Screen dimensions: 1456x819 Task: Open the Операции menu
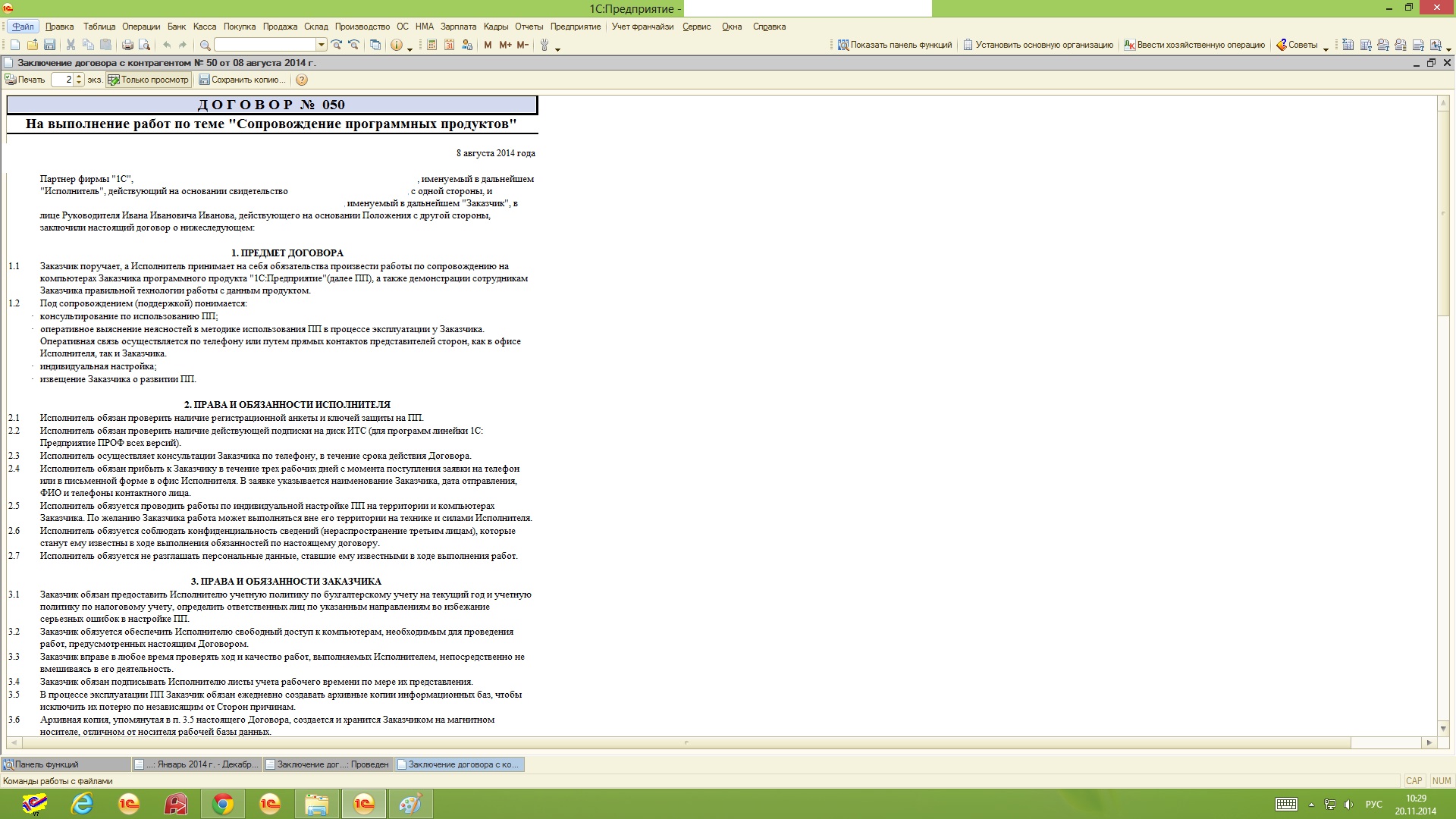(141, 27)
